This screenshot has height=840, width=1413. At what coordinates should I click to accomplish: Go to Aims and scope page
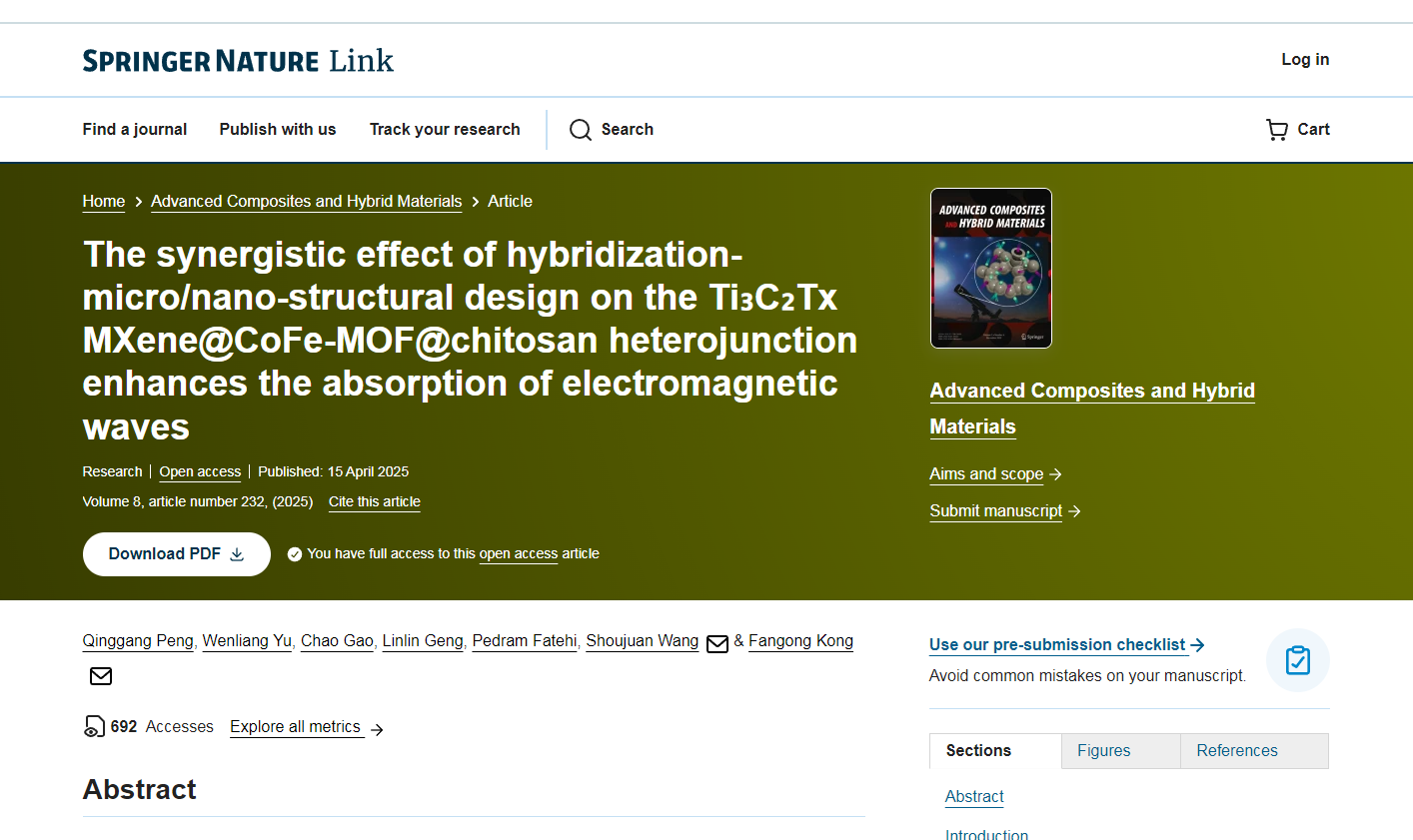click(x=986, y=474)
